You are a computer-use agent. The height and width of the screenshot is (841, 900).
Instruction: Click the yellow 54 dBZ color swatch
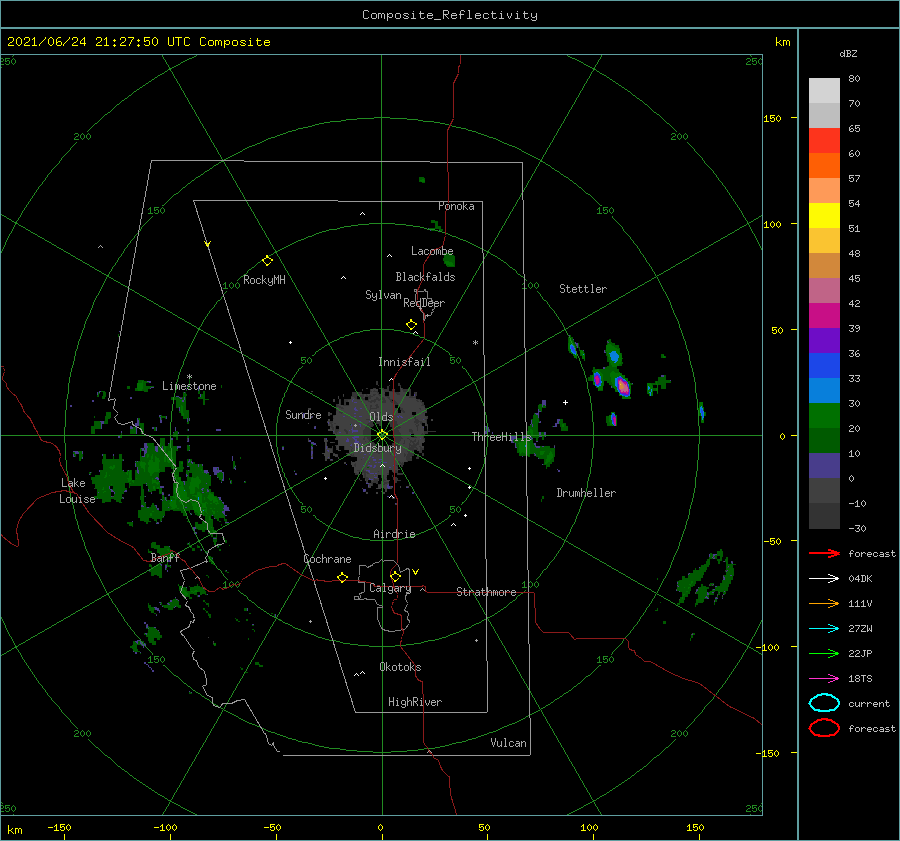coord(824,216)
